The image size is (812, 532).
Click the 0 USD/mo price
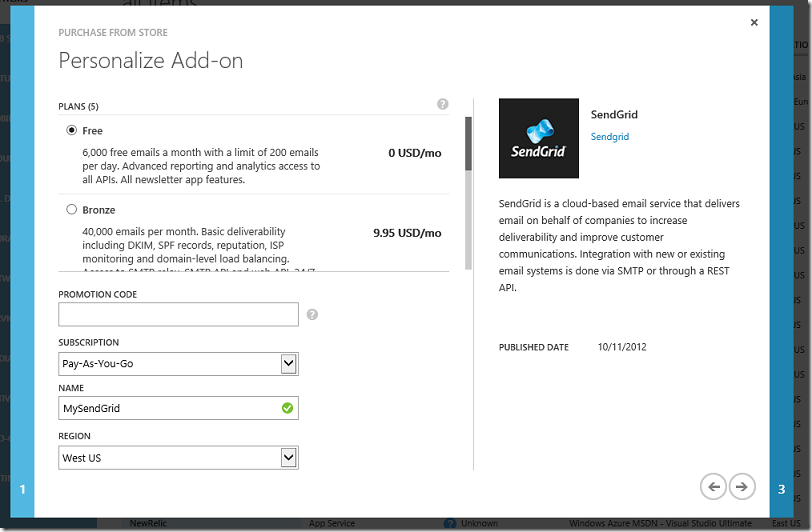coord(415,153)
